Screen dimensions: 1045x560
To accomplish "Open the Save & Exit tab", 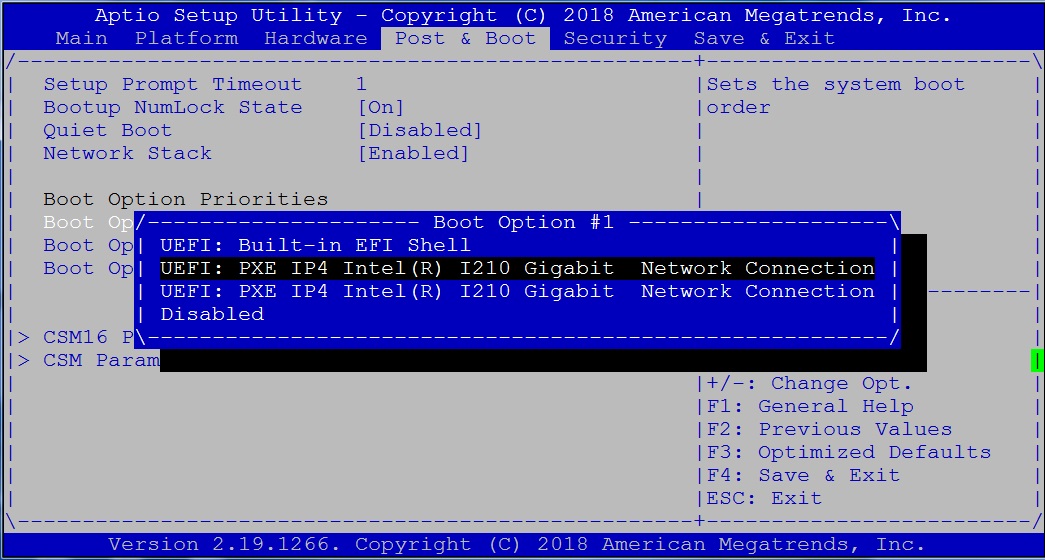I will [x=764, y=39].
